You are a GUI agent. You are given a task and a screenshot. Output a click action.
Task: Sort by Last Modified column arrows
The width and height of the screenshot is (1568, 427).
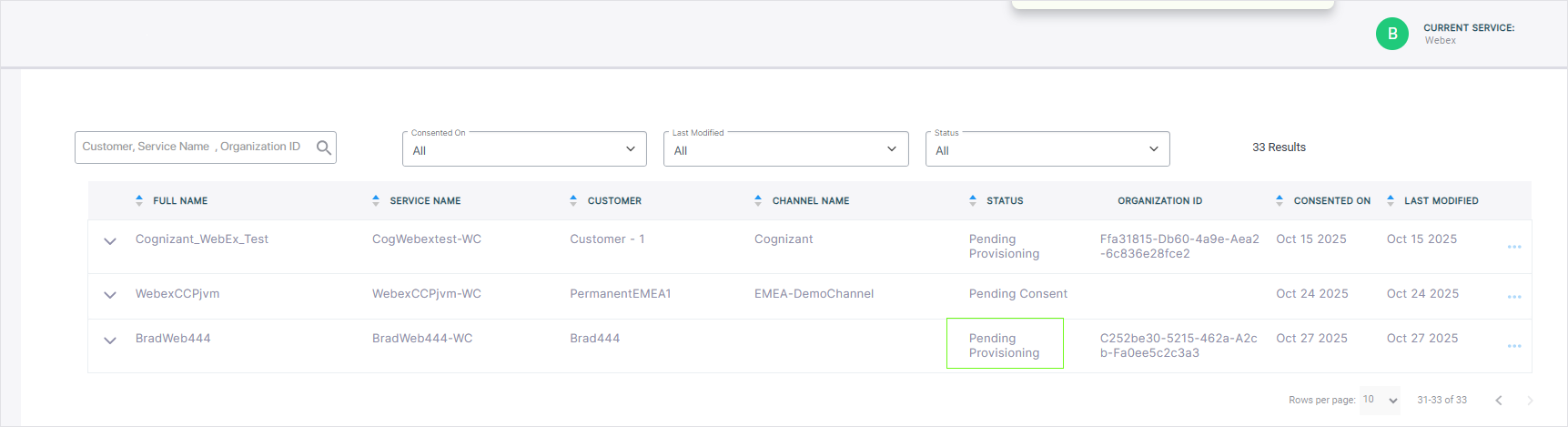click(x=1391, y=200)
